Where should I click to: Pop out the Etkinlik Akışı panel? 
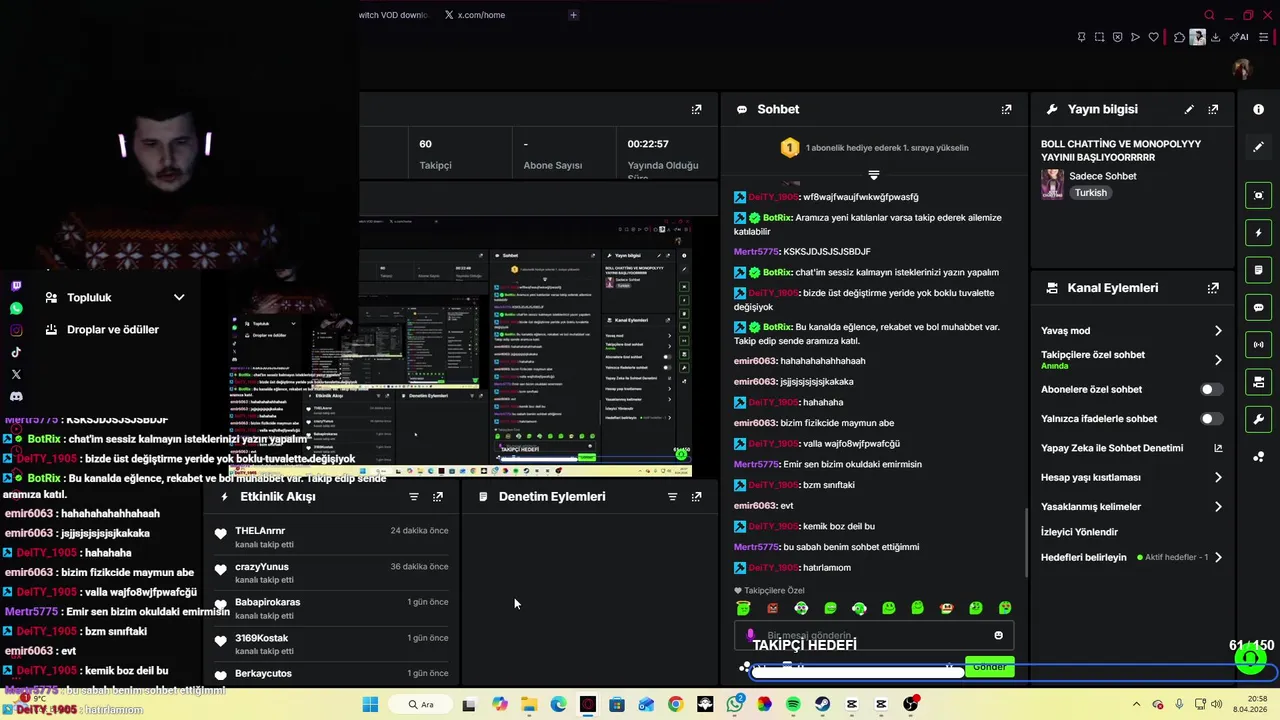tap(438, 496)
